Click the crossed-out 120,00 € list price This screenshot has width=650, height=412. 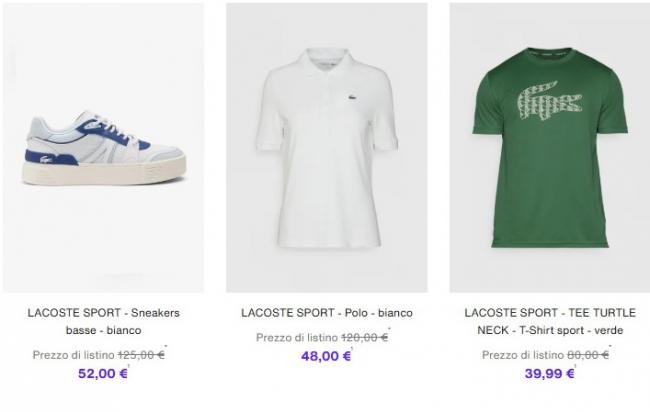[365, 338]
